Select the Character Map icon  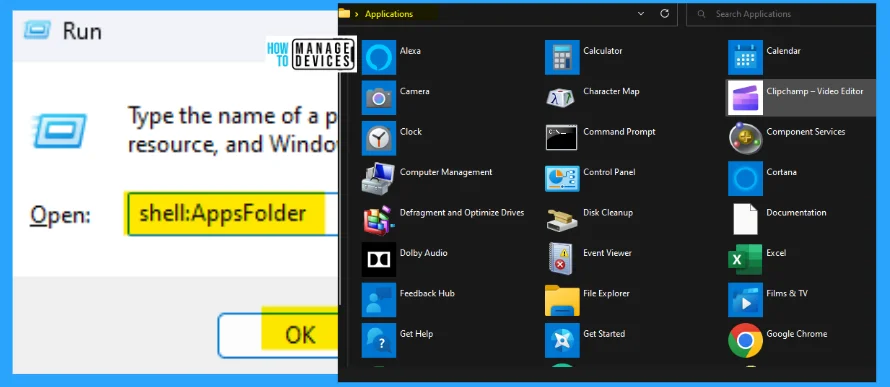pyautogui.click(x=562, y=98)
